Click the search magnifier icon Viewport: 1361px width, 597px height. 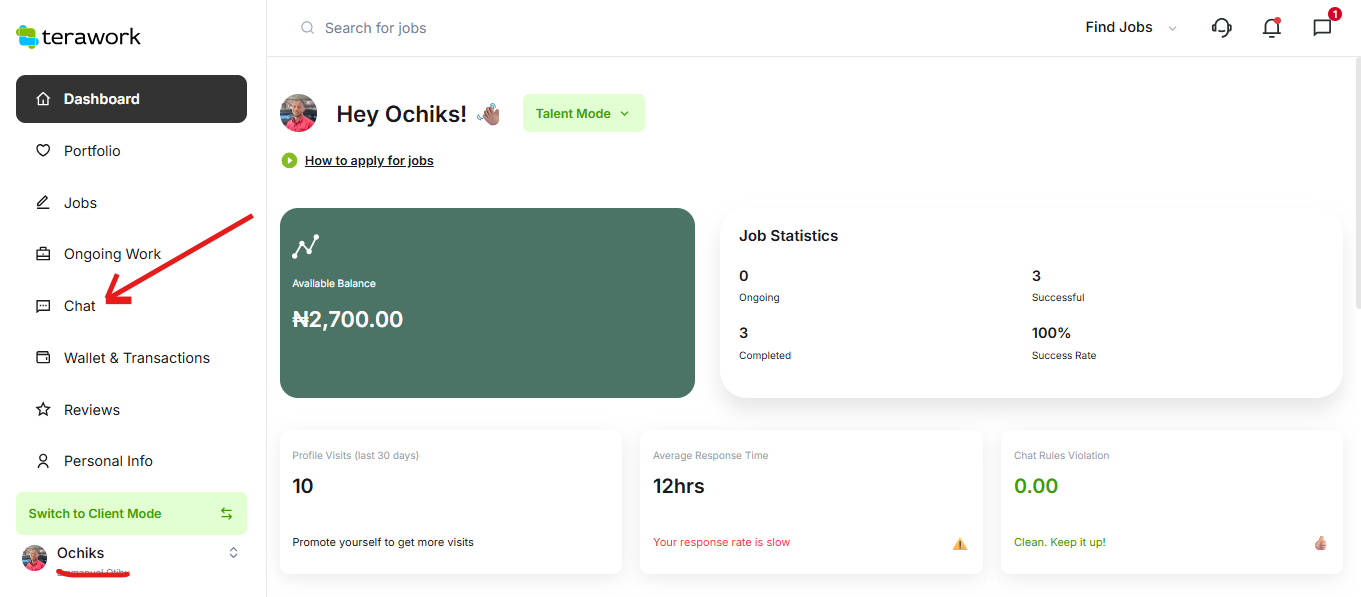308,28
